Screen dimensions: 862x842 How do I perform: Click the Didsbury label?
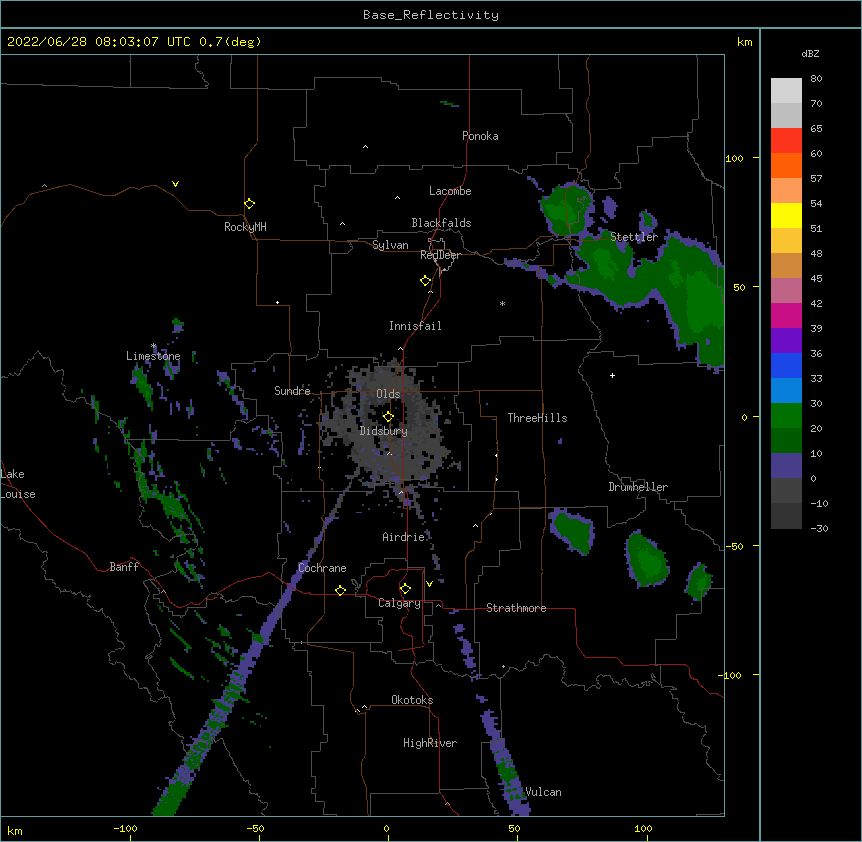point(384,431)
